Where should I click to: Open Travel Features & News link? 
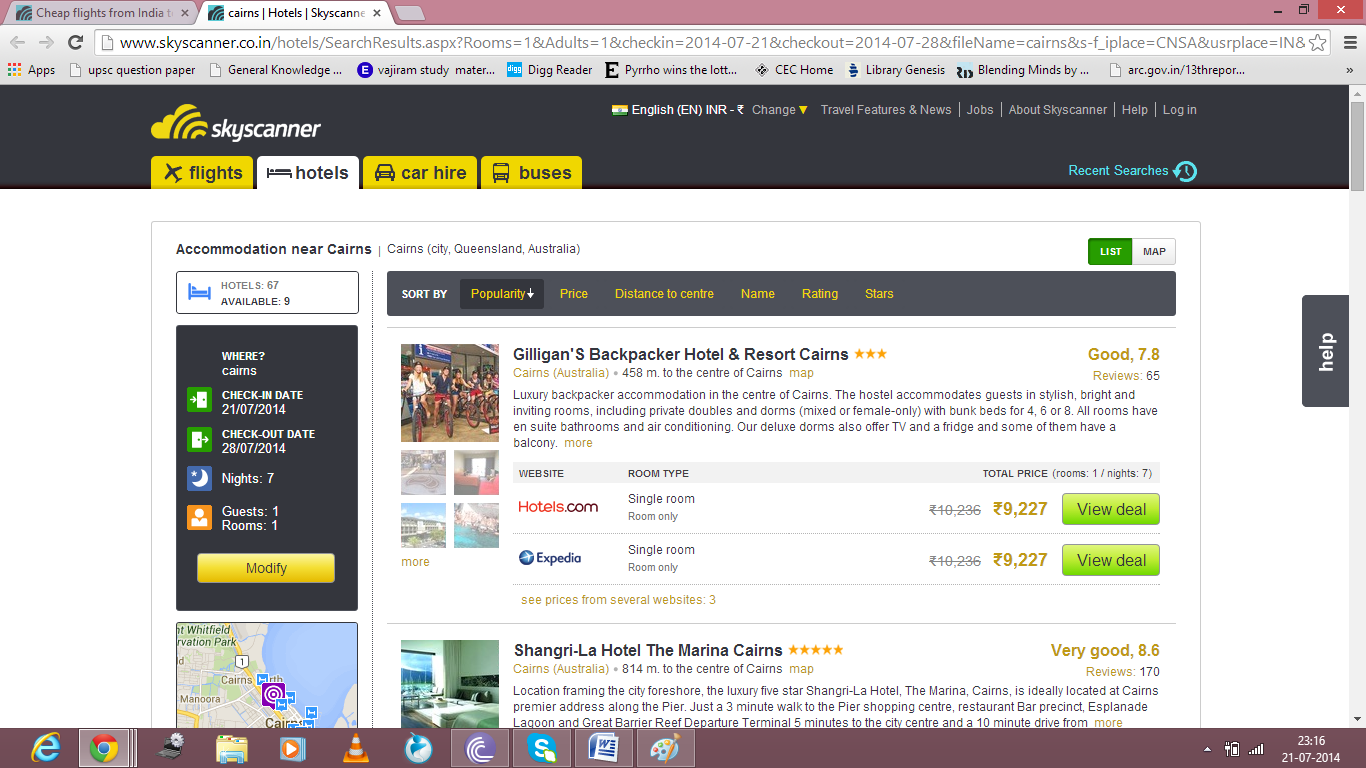pos(886,110)
